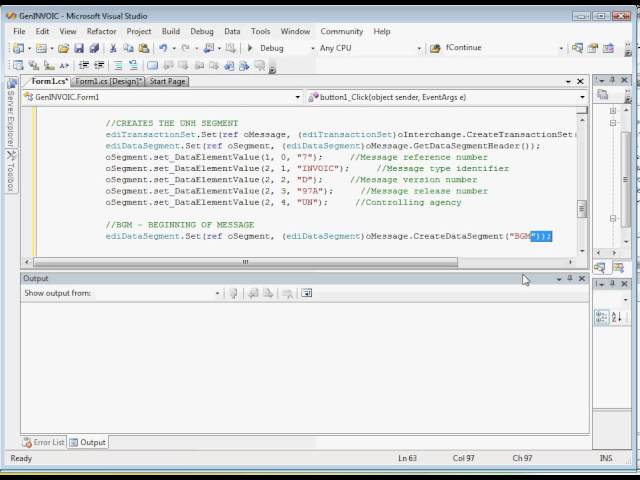The width and height of the screenshot is (640, 480).
Task: Open the New Project dropdown arrow
Action: point(29,48)
